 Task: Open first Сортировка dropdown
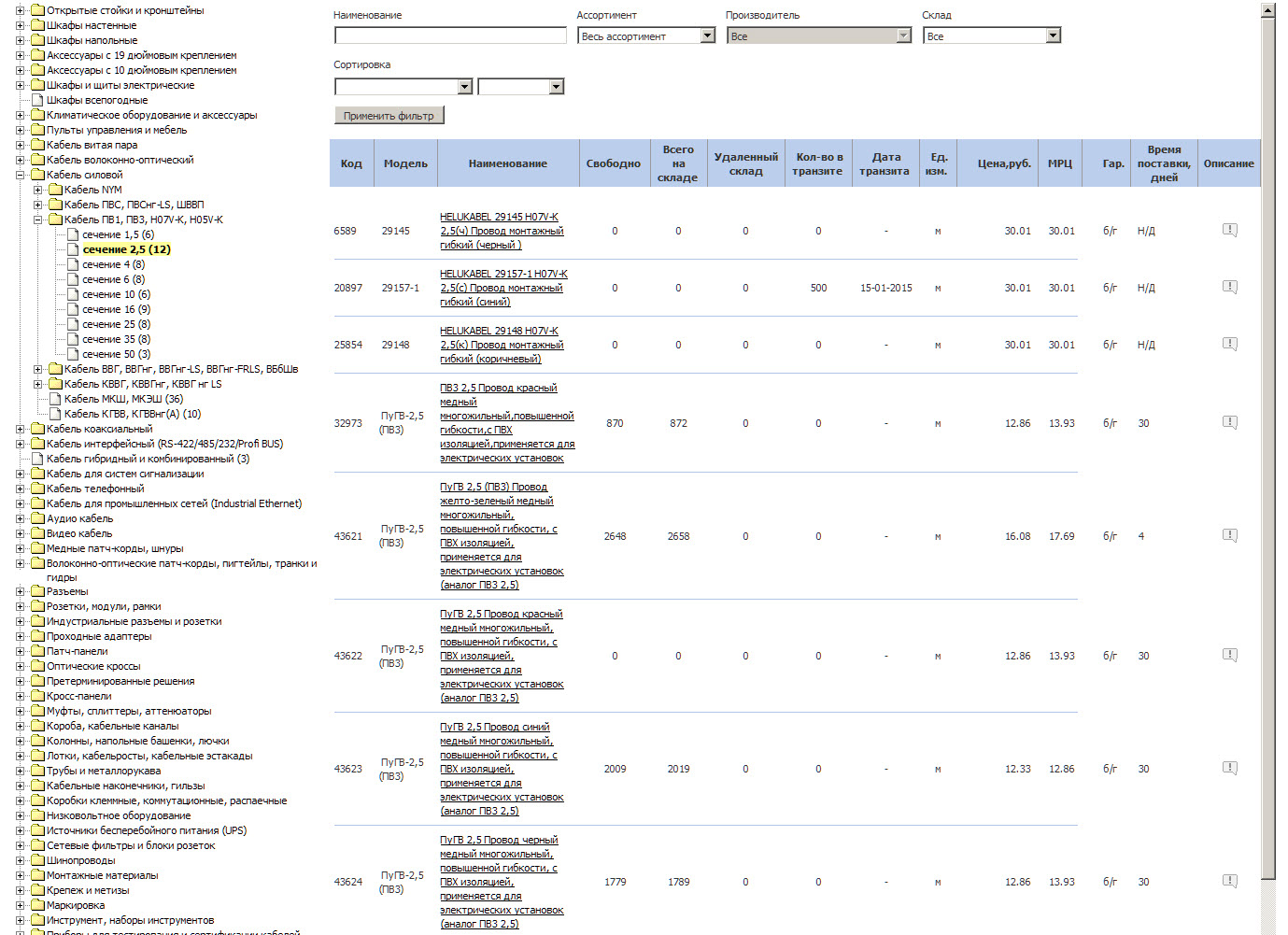(464, 87)
